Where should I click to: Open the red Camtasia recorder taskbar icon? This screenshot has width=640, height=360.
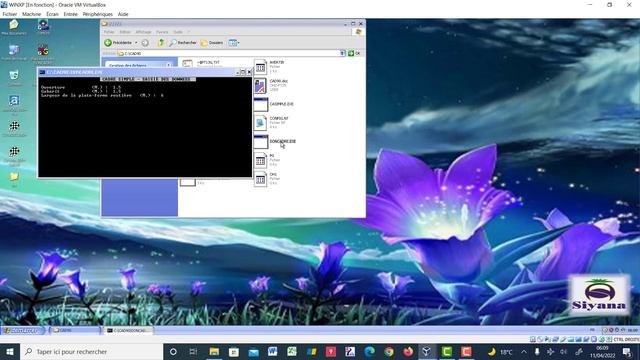pyautogui.click(x=467, y=351)
